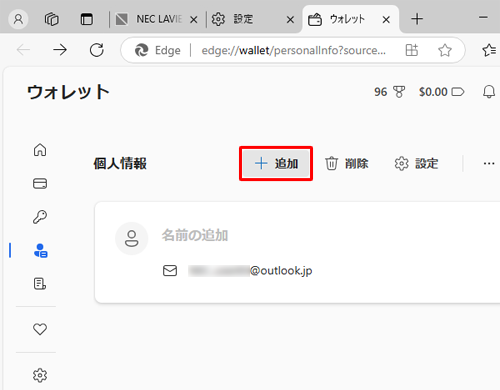
Task: Select personal info icon in sidebar
Action: pos(40,250)
